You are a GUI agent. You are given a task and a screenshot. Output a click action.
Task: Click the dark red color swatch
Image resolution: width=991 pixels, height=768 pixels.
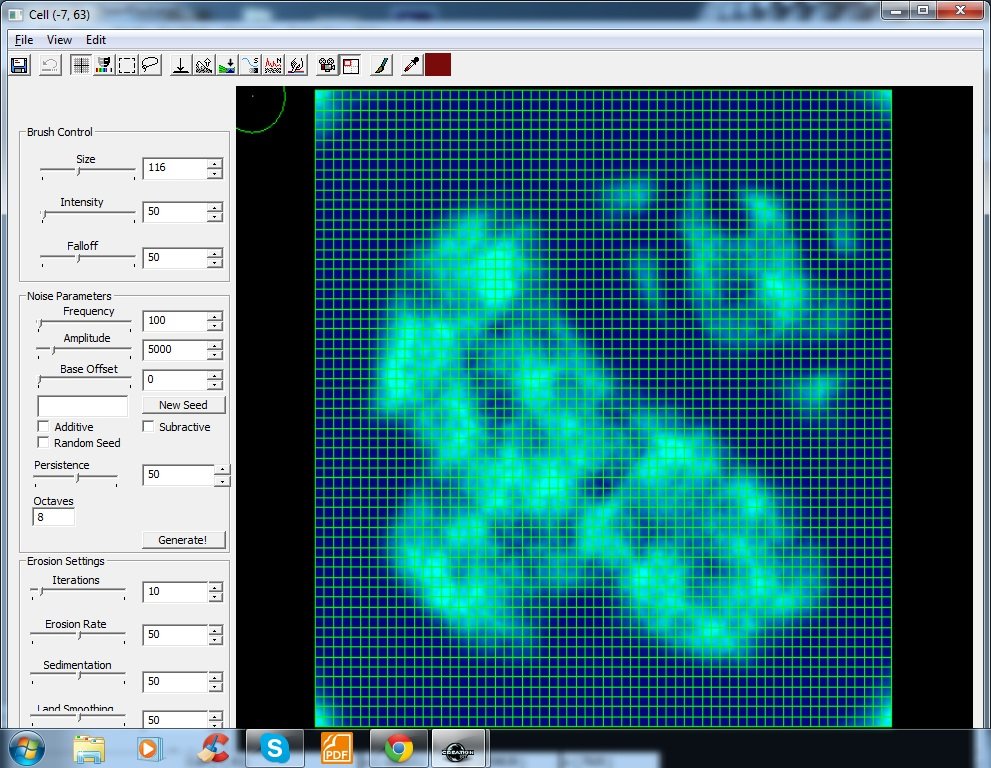pos(438,65)
